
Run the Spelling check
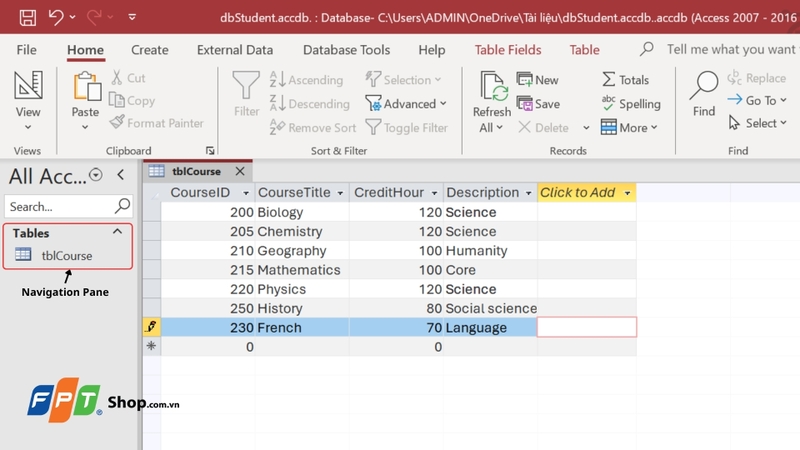tap(630, 104)
